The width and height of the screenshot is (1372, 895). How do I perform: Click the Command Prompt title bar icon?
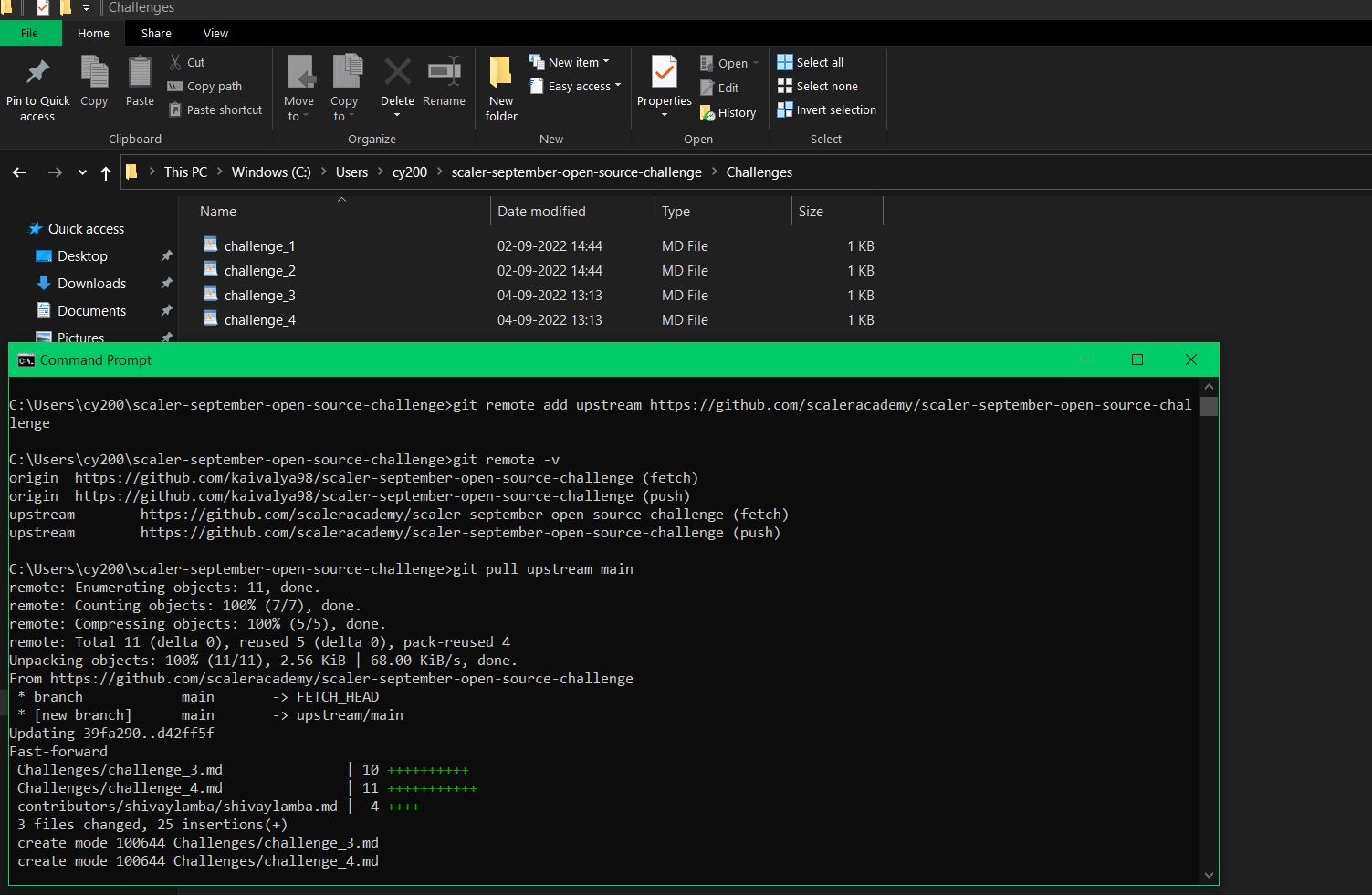[x=26, y=360]
